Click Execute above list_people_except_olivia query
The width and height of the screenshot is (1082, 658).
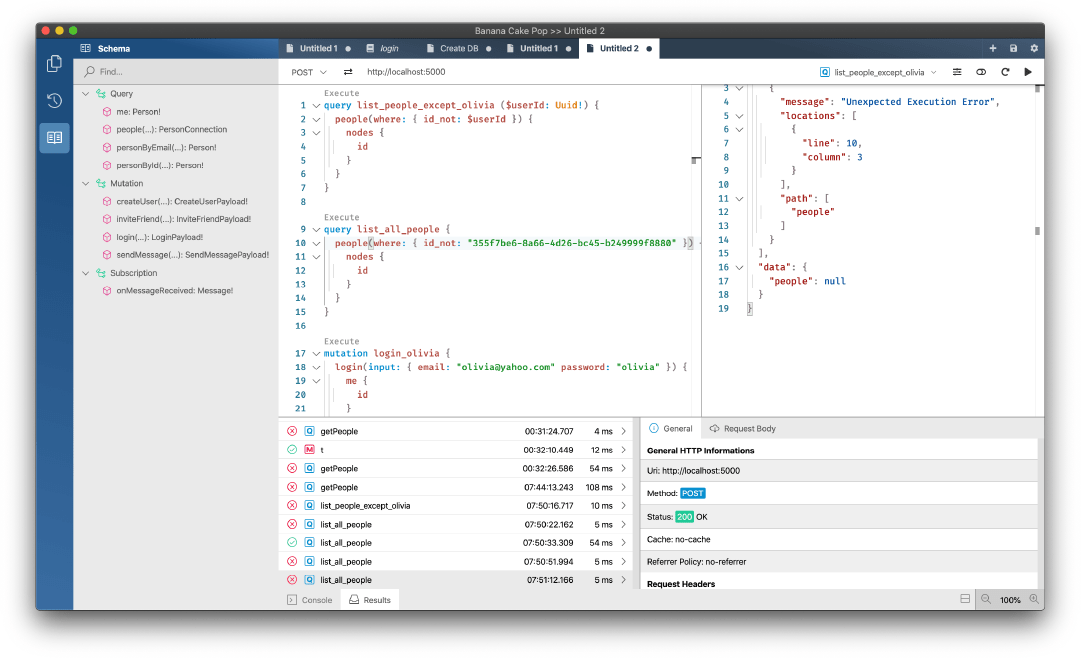(342, 93)
